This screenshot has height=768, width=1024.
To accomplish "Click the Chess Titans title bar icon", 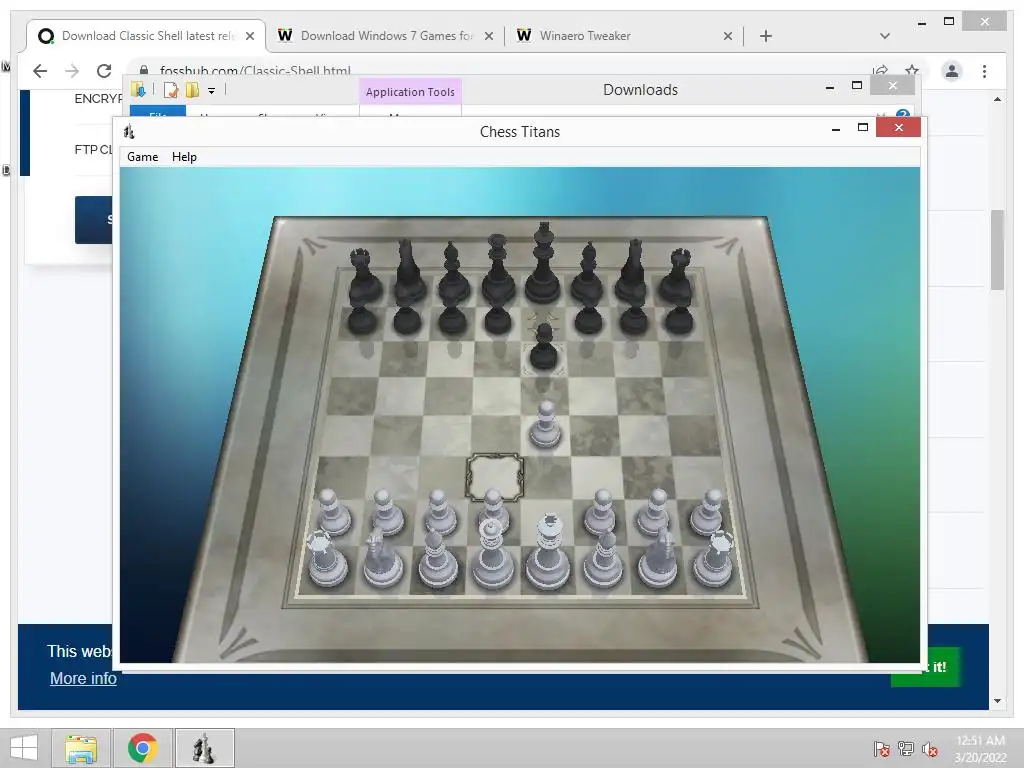I will pos(129,132).
